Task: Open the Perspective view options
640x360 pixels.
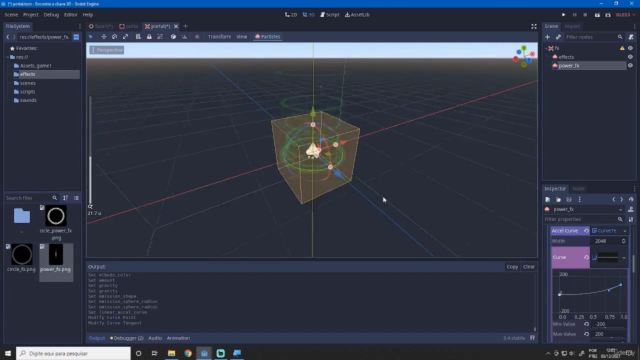Action: click(107, 50)
